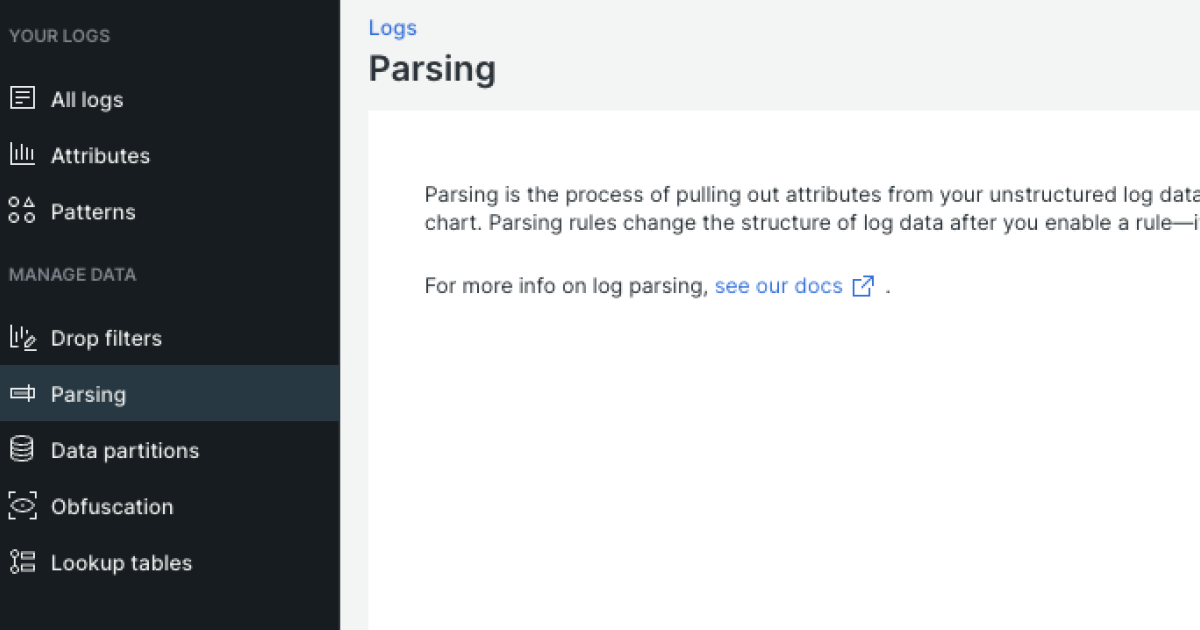Click the All logs document icon
This screenshot has height=630, width=1200.
tap(22, 98)
